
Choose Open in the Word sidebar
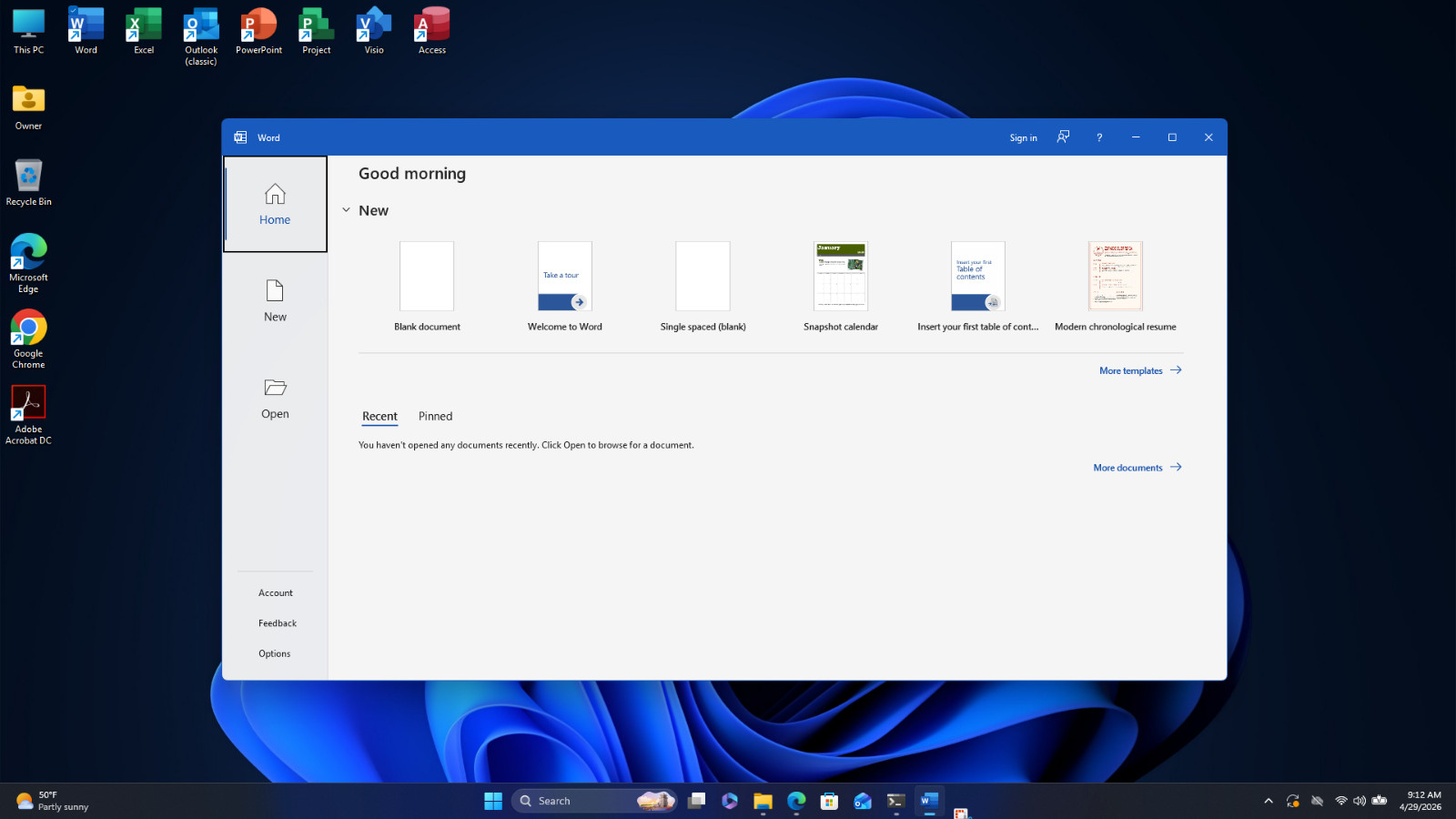275,399
